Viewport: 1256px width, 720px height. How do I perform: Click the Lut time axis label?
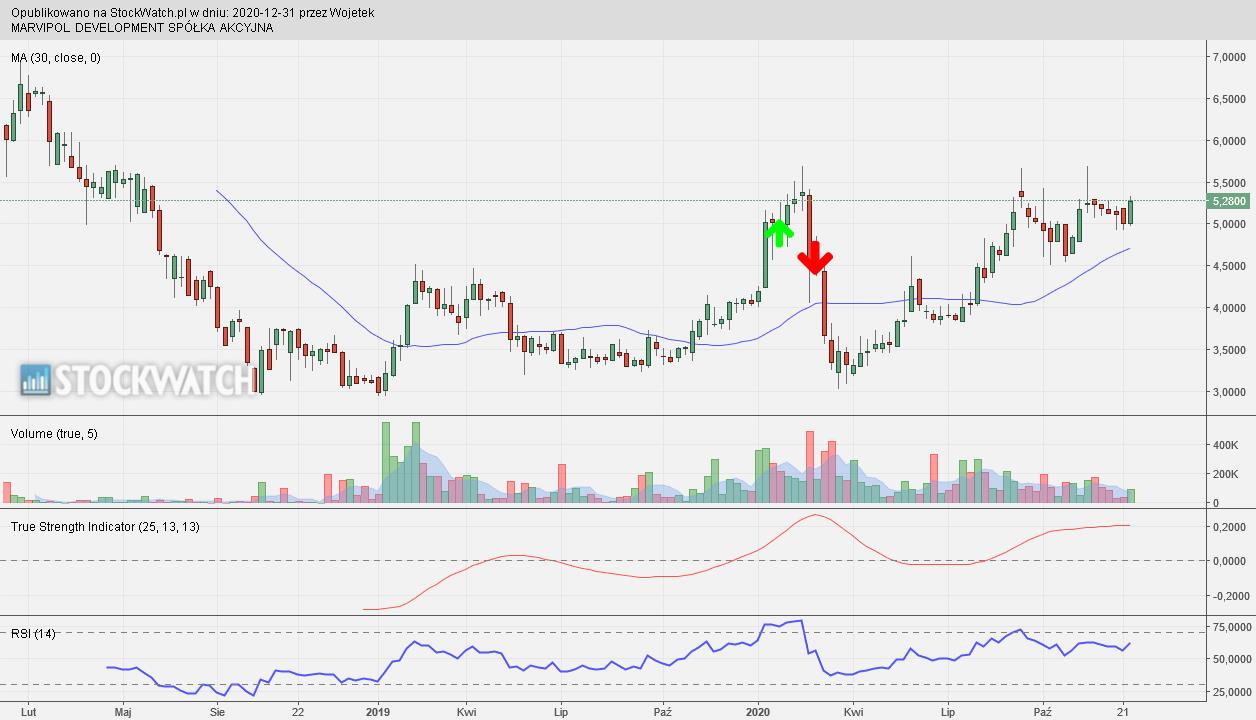(x=27, y=713)
